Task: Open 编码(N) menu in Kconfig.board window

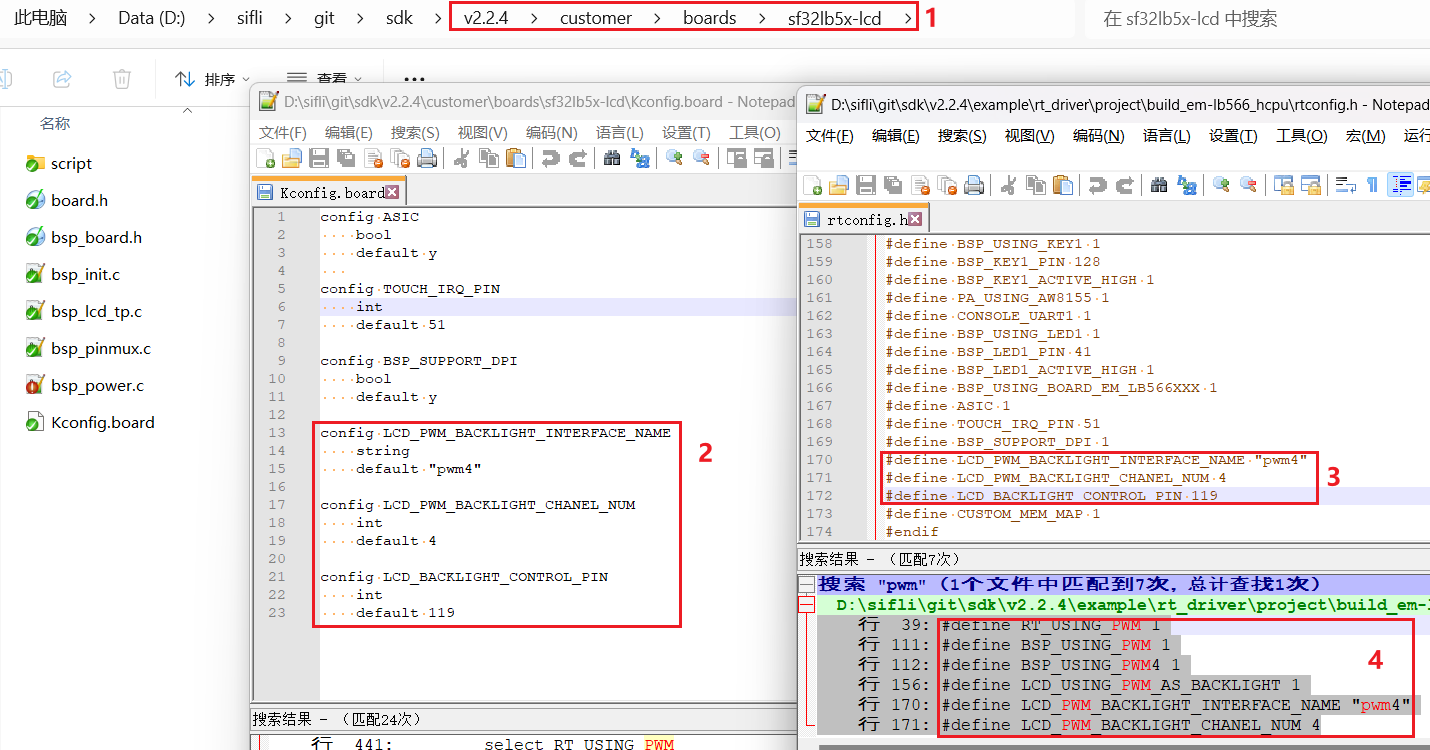Action: (552, 132)
